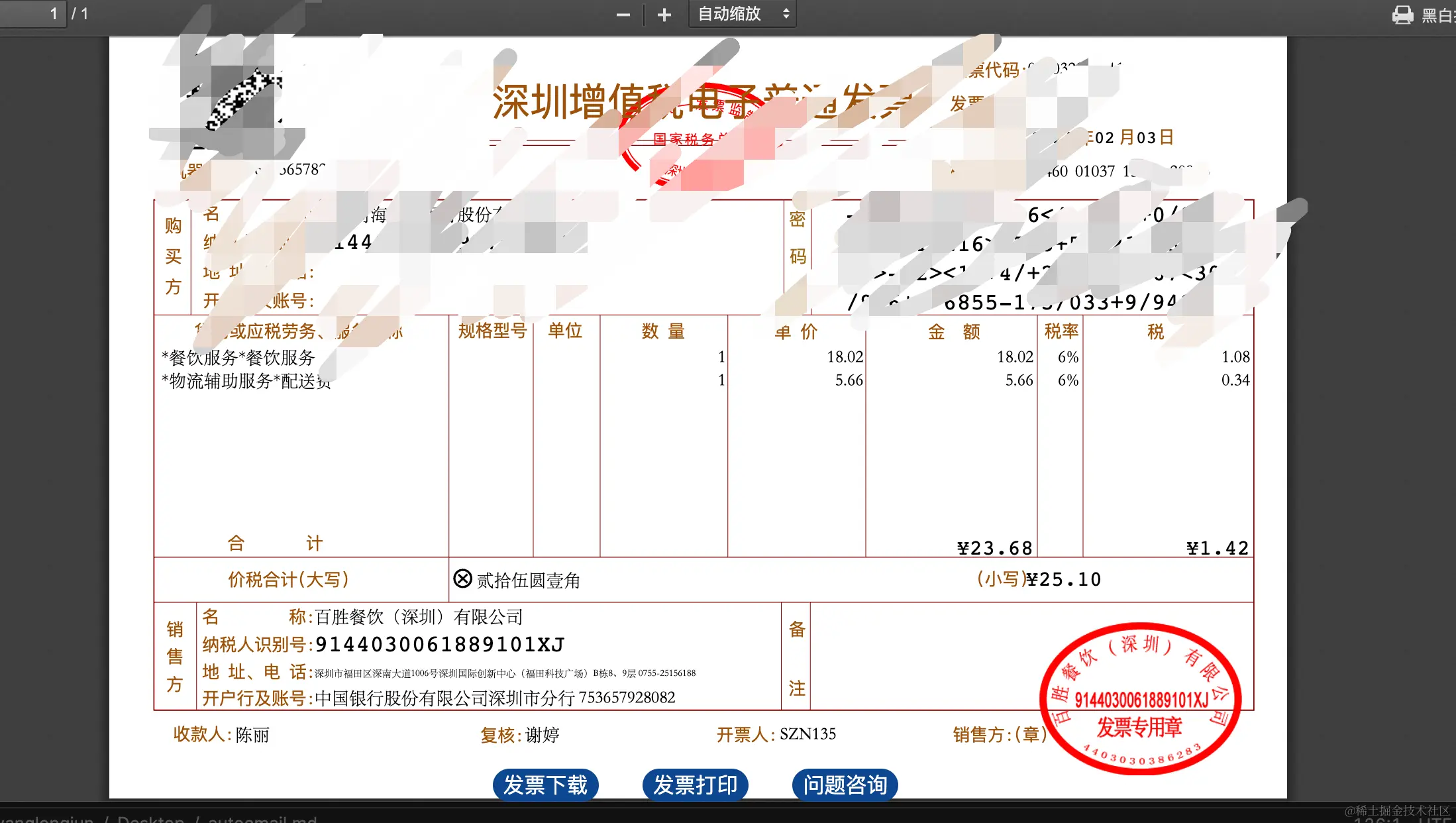Click total amount ¥23.68
The height and width of the screenshot is (823, 1456).
(x=995, y=548)
